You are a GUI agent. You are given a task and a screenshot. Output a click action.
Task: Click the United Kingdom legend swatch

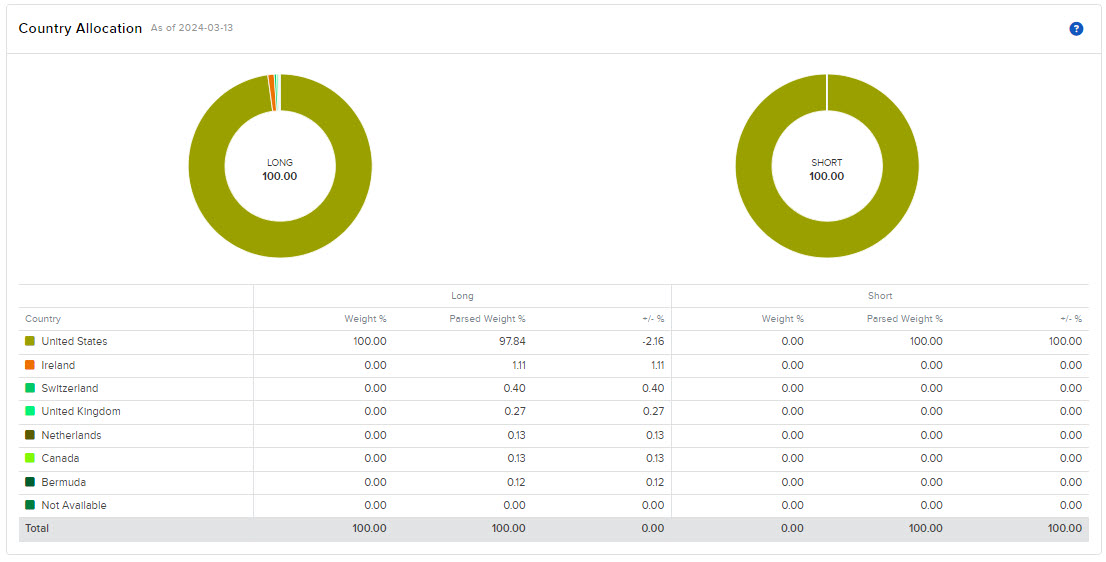click(x=30, y=412)
